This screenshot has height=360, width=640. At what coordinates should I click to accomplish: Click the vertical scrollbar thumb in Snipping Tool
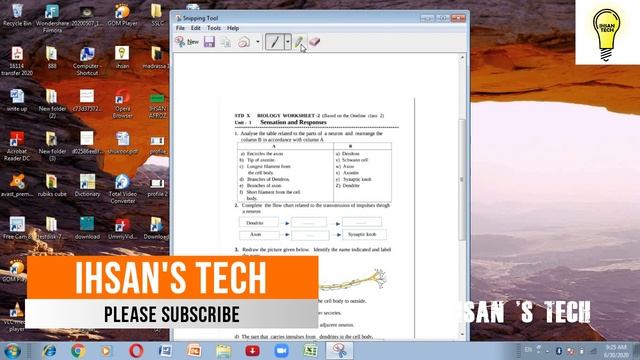[462, 180]
